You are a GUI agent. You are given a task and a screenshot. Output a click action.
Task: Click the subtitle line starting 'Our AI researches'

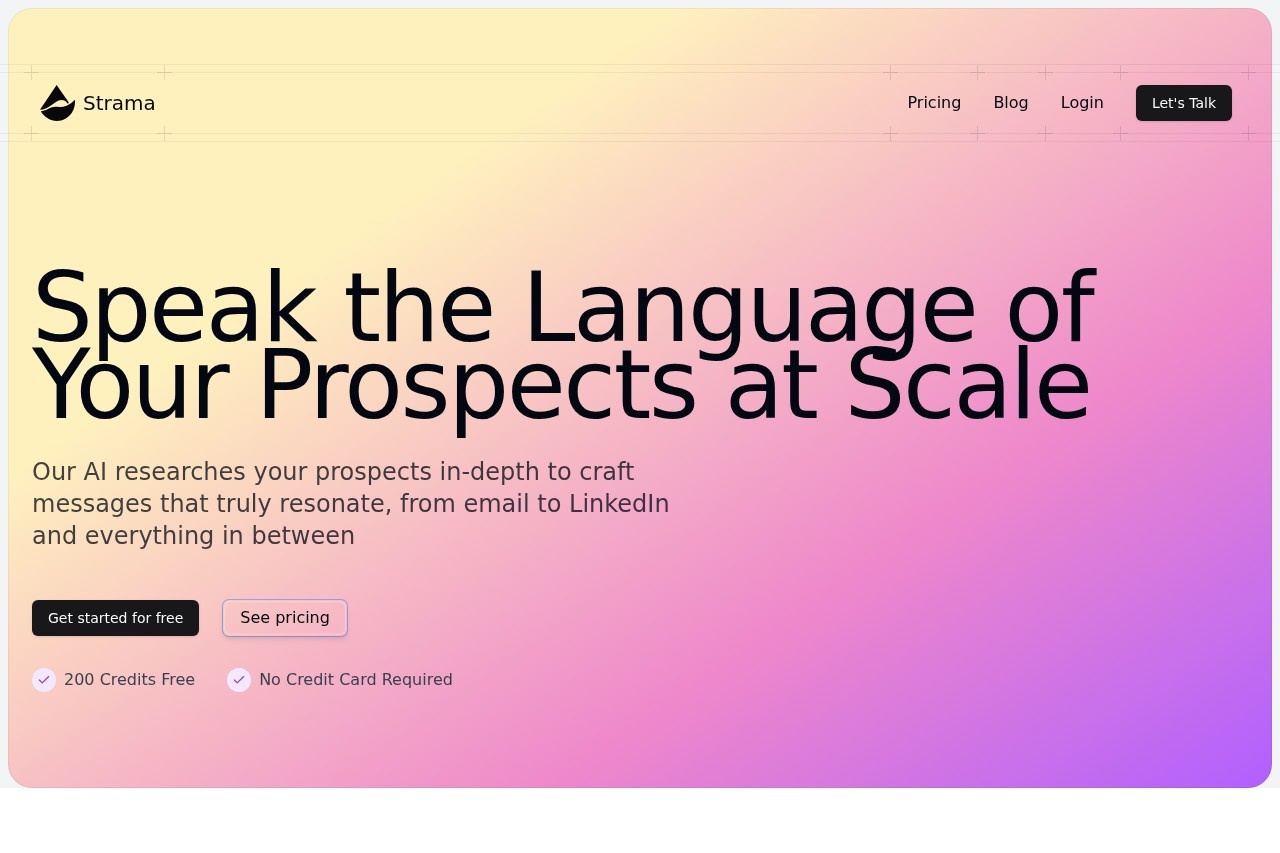point(333,471)
